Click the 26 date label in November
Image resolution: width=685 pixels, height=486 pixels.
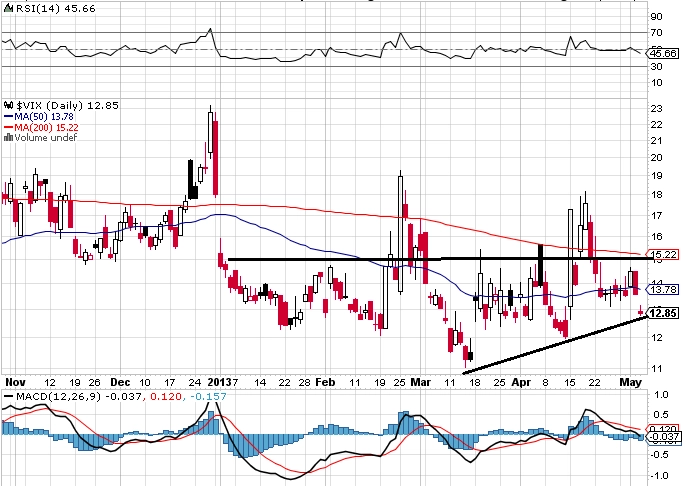pyautogui.click(x=94, y=382)
